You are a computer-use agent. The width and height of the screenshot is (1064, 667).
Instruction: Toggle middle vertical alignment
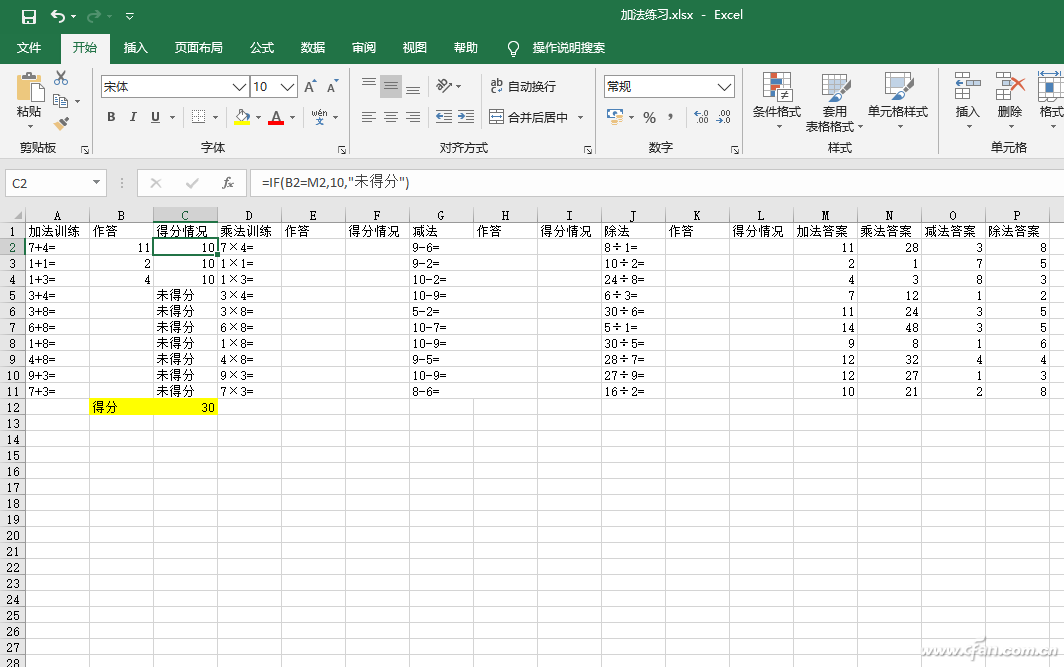pos(391,85)
